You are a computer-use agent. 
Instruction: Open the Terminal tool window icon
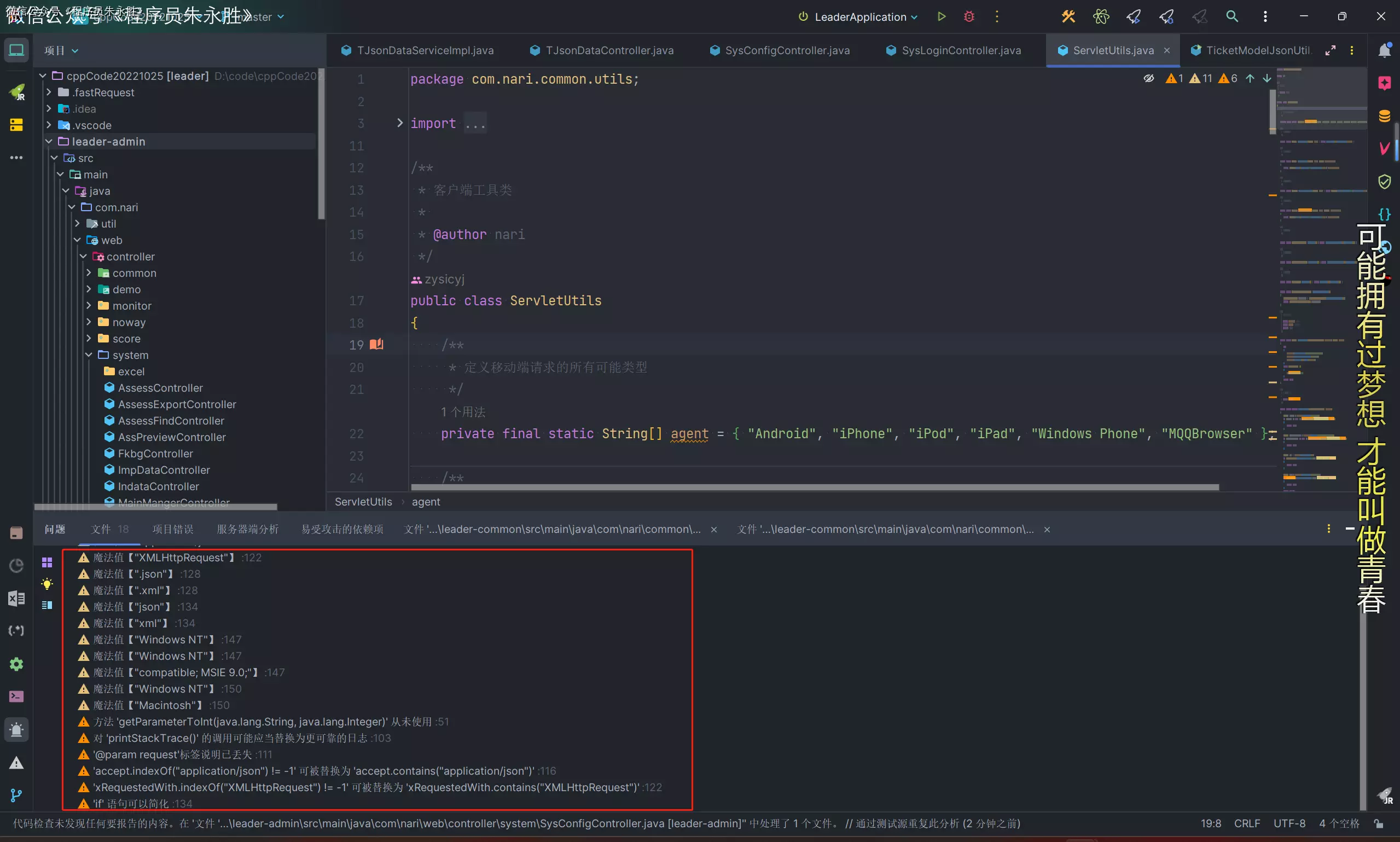pos(16,696)
